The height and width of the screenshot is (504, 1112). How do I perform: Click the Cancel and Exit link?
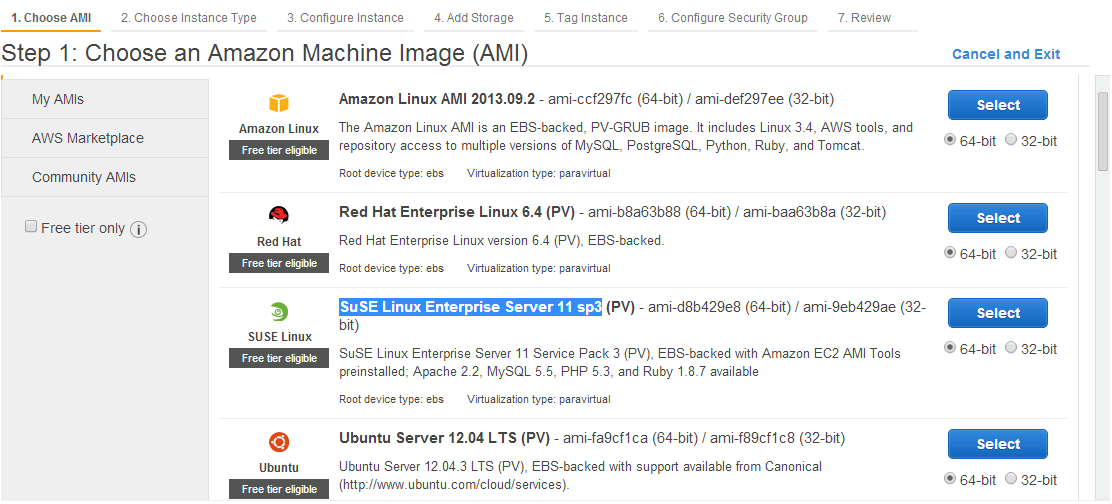pyautogui.click(x=1006, y=55)
